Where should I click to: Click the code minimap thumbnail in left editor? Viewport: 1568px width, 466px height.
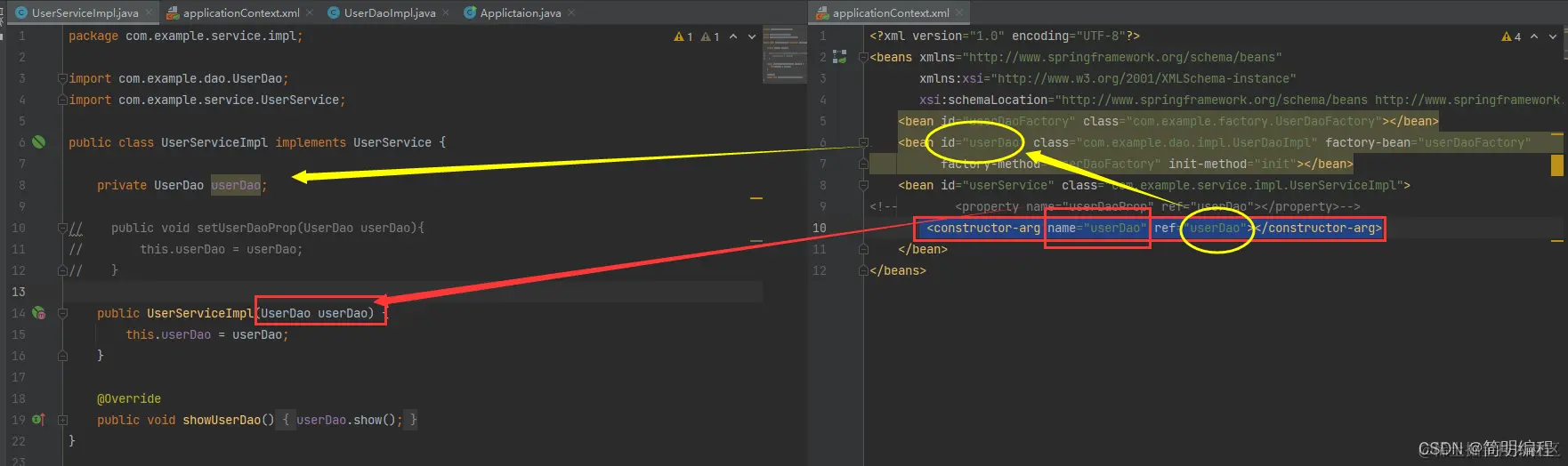pyautogui.click(x=784, y=53)
